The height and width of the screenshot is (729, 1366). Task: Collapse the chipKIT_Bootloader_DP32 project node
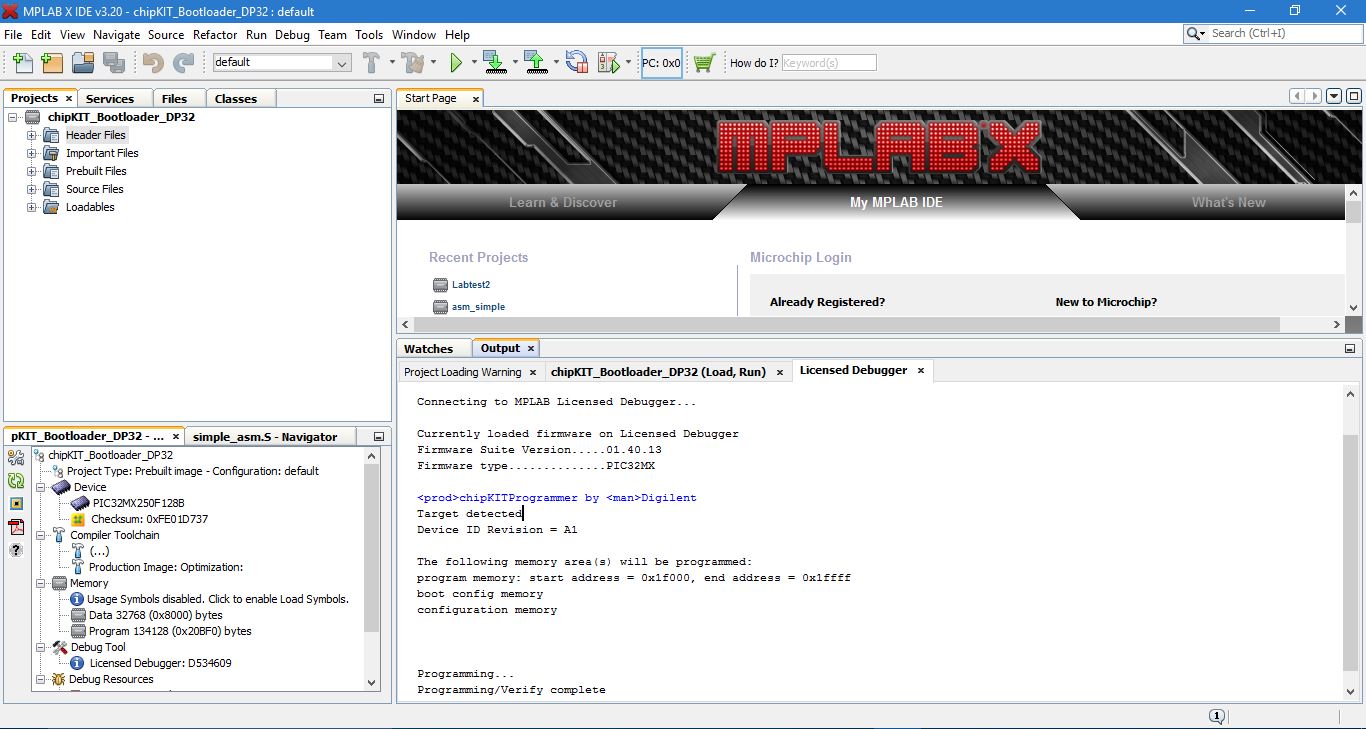coord(14,117)
